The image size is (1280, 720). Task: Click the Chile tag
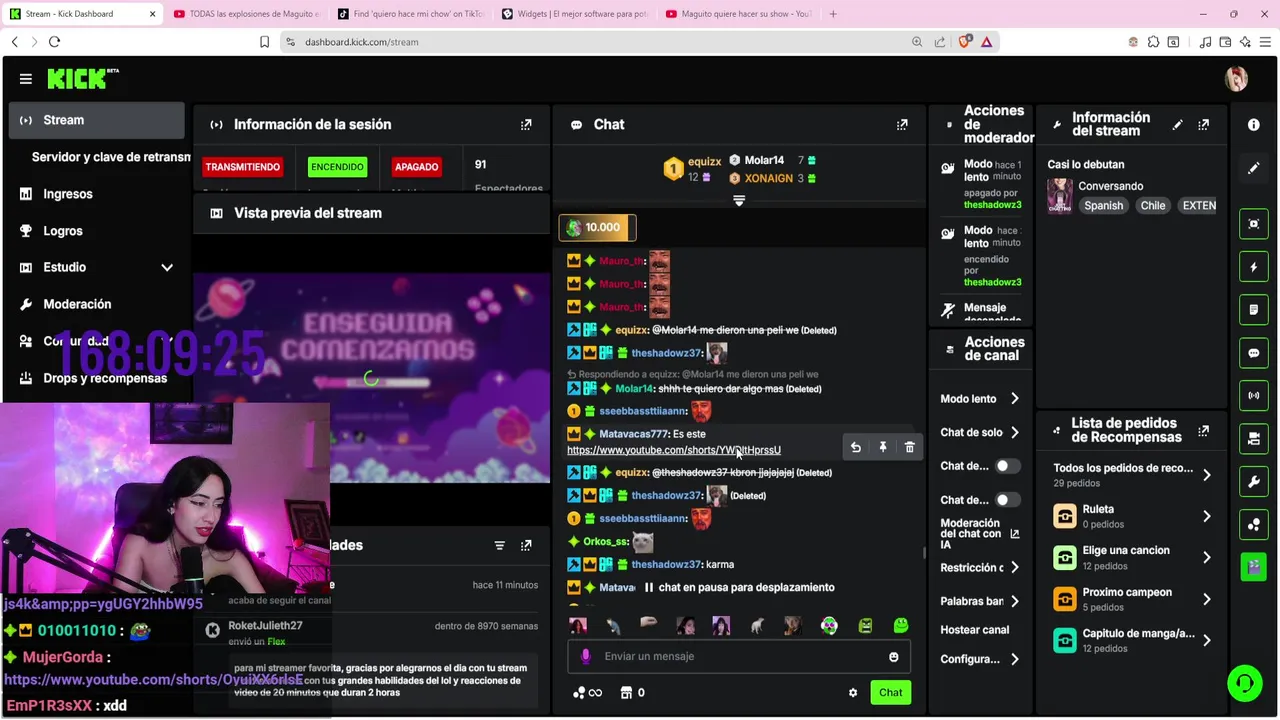click(1153, 206)
